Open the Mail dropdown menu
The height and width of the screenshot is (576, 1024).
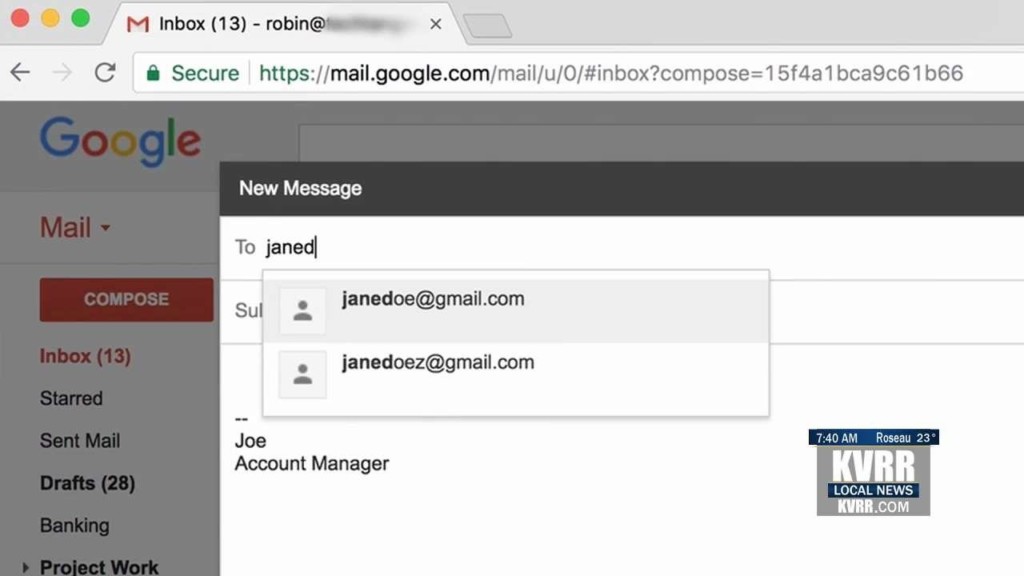[75, 228]
